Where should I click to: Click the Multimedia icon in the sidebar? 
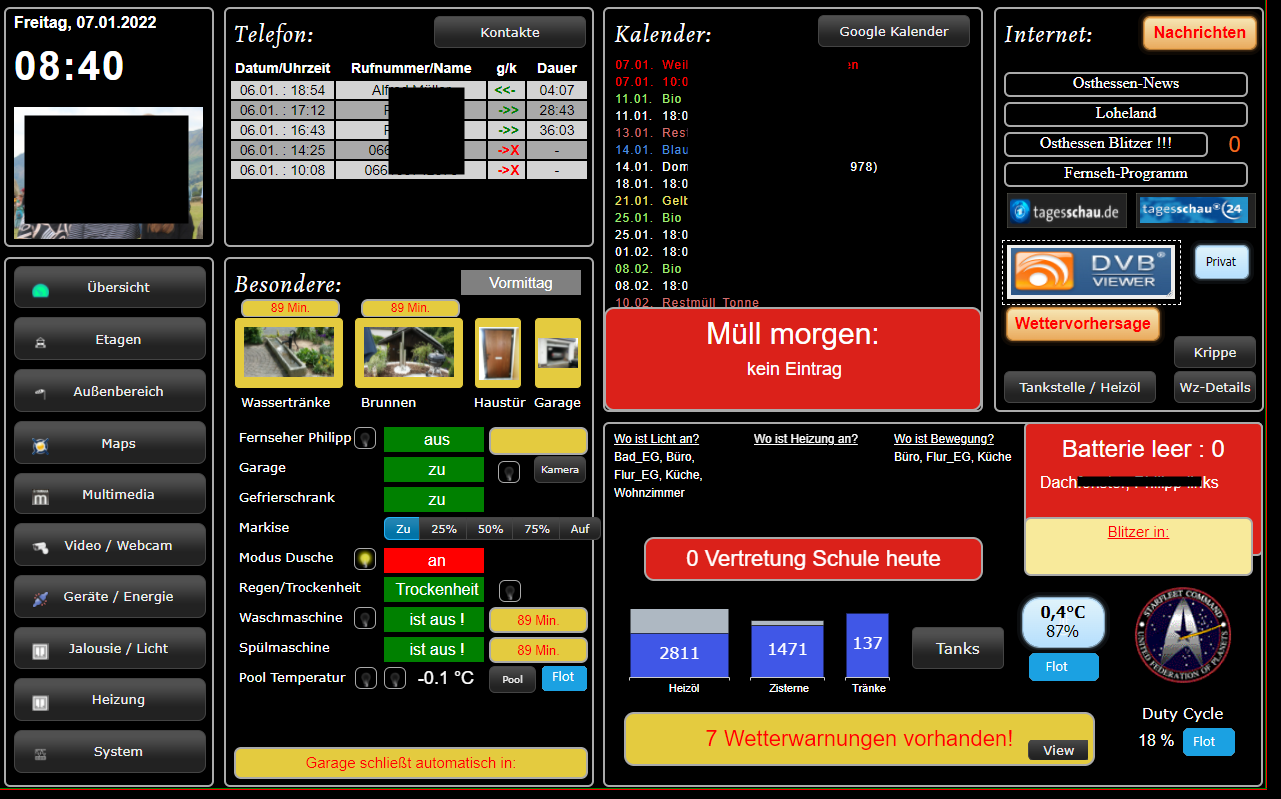(41, 496)
